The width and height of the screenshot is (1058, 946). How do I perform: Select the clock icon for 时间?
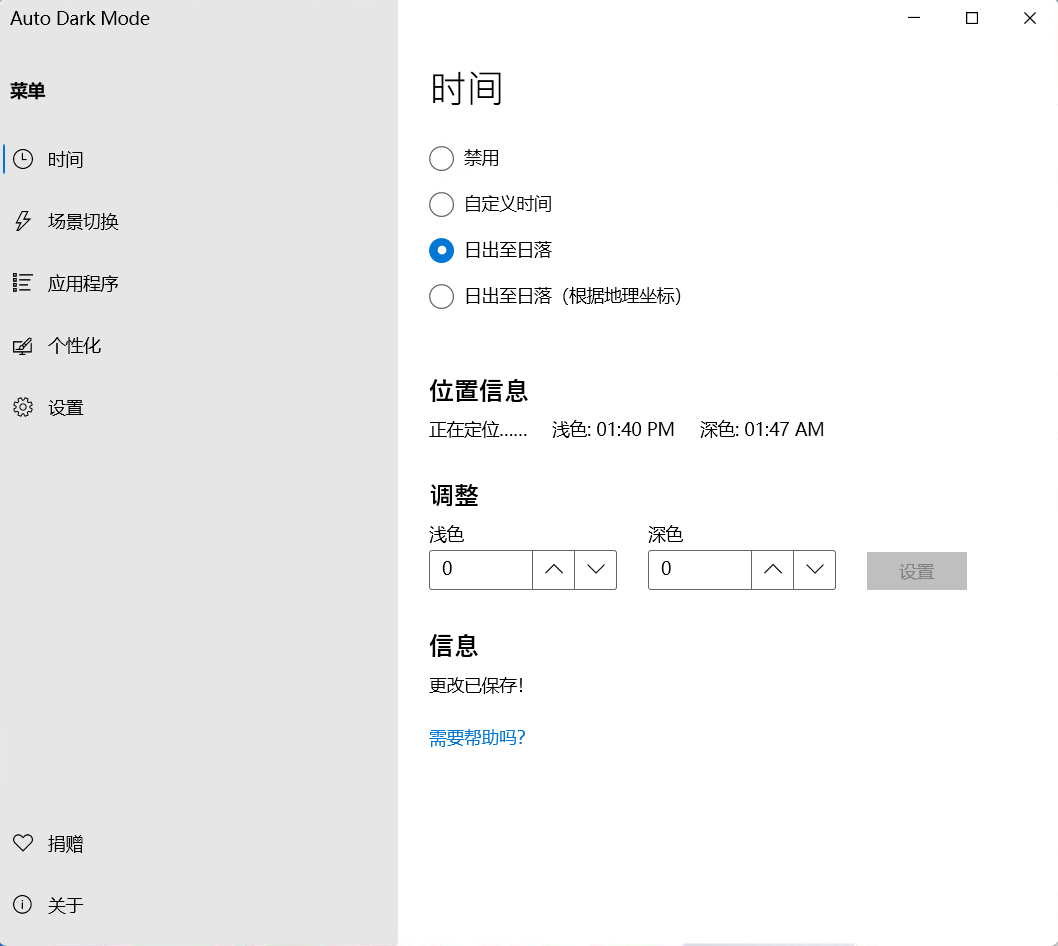coord(23,159)
